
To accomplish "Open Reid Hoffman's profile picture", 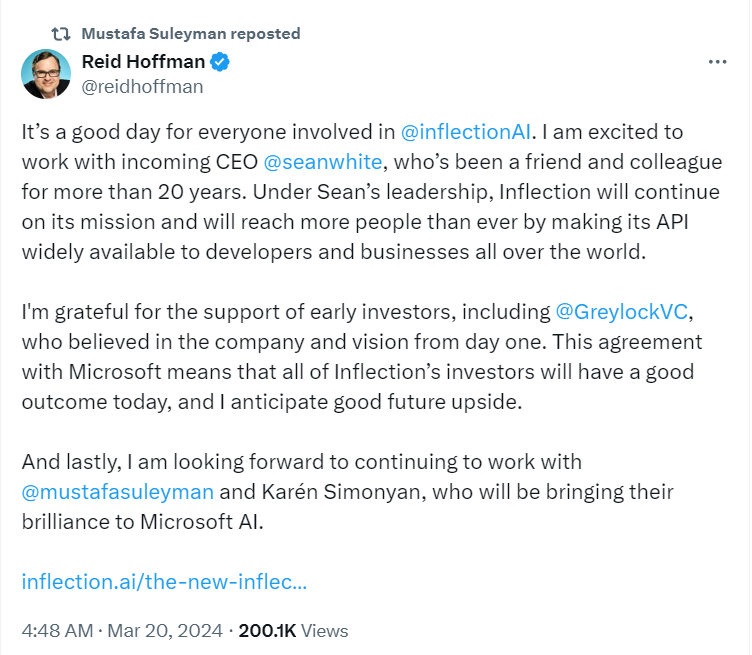I will tap(46, 74).
